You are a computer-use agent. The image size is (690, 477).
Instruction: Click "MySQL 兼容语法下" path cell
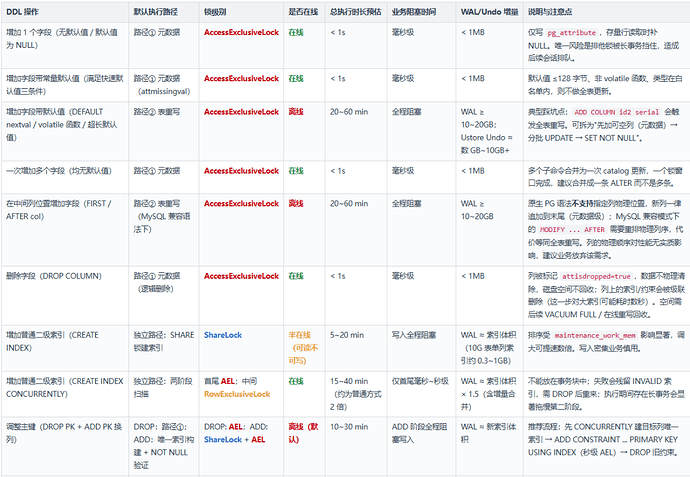pos(164,230)
